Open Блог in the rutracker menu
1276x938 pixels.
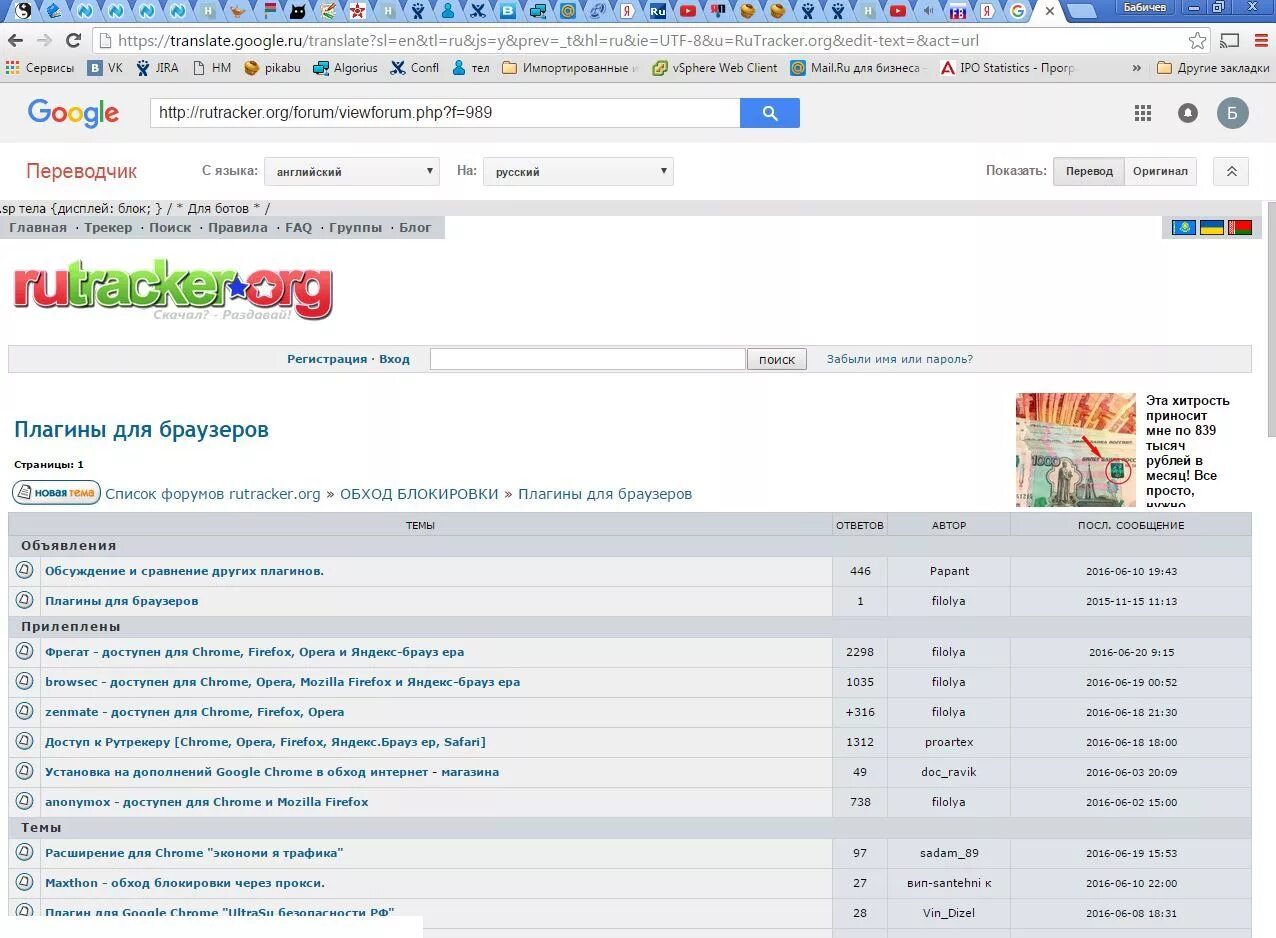point(415,228)
